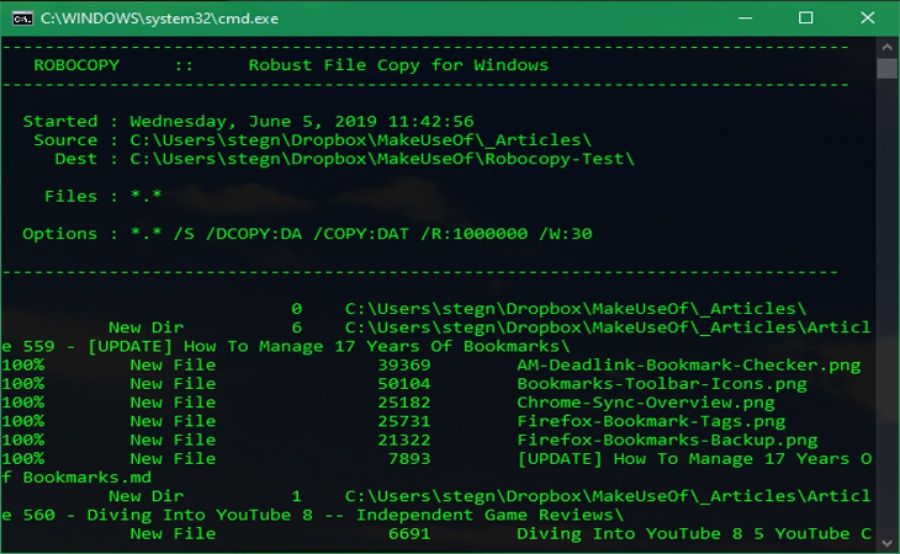Image resolution: width=900 pixels, height=554 pixels.
Task: Click the vertical scrollbar thumb
Action: 887,68
